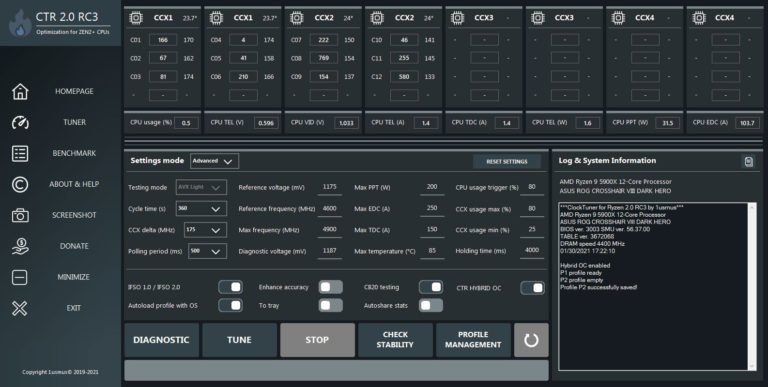Click the chip icon of CCX3 first panel
The image size is (768, 387).
[457, 18]
